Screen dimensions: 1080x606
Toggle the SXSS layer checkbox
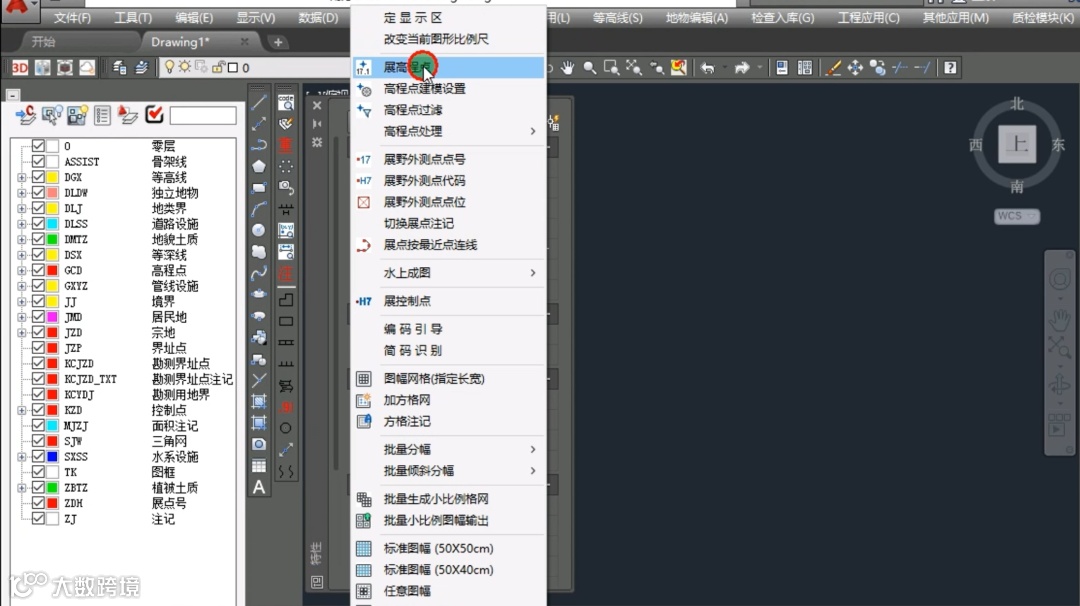click(x=39, y=457)
